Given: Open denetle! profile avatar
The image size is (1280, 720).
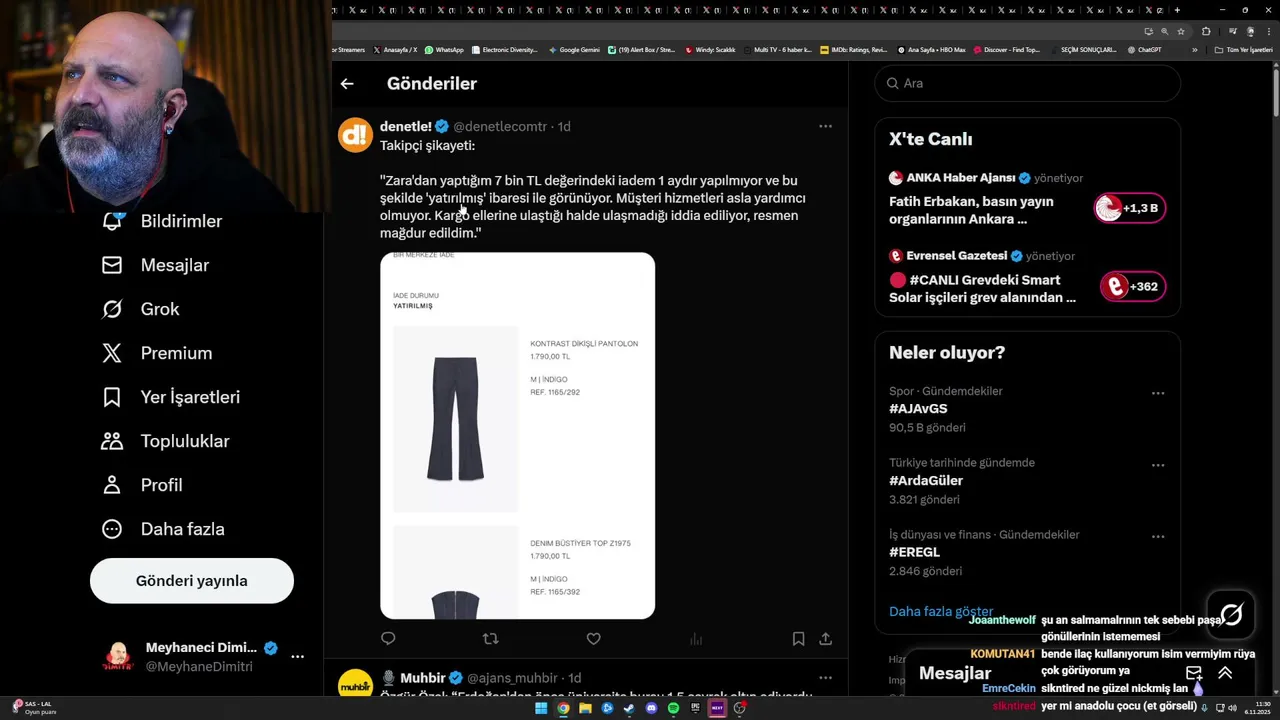Looking at the screenshot, I should [355, 134].
